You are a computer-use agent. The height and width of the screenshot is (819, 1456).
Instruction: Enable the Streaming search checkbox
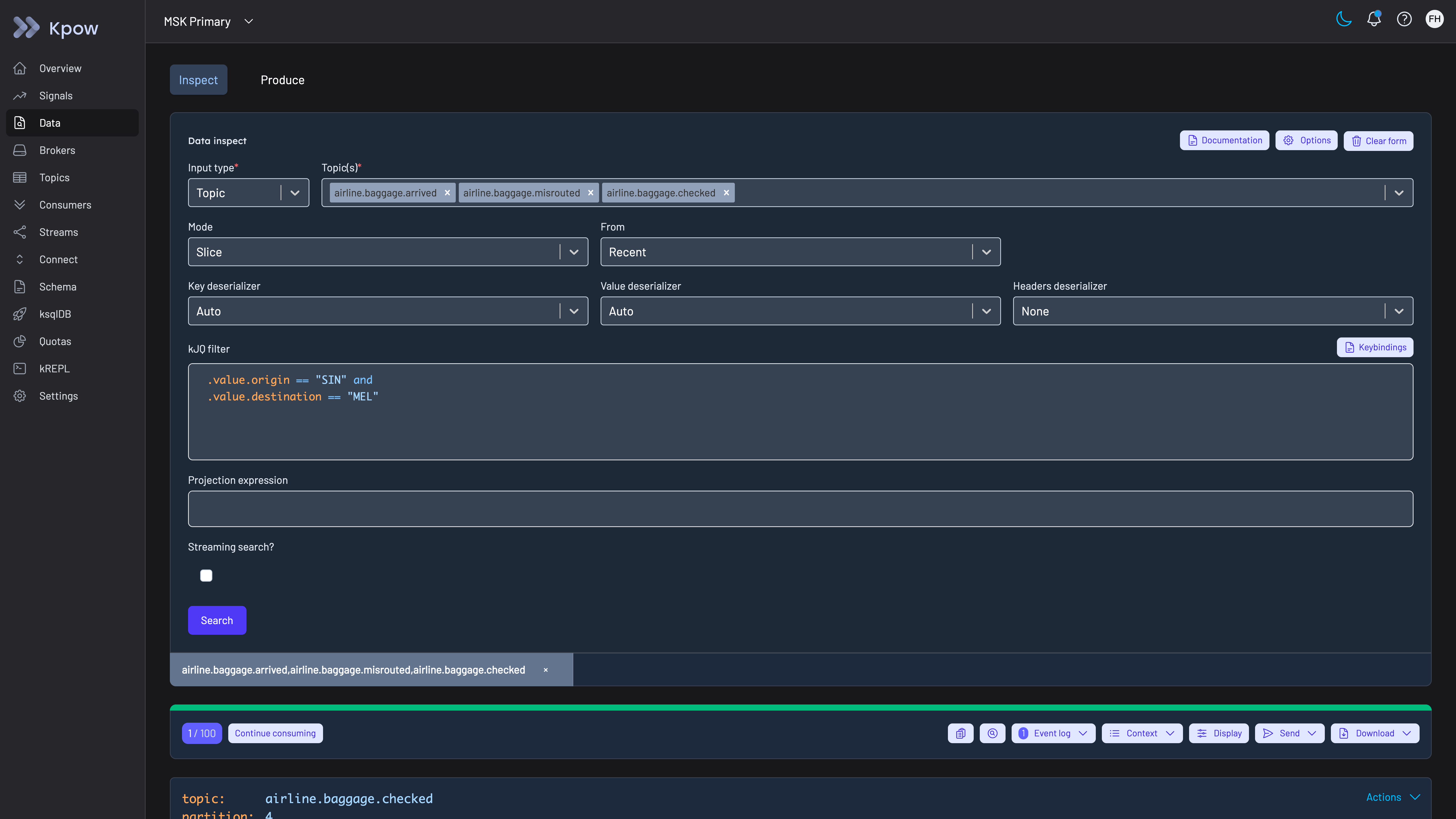[206, 575]
